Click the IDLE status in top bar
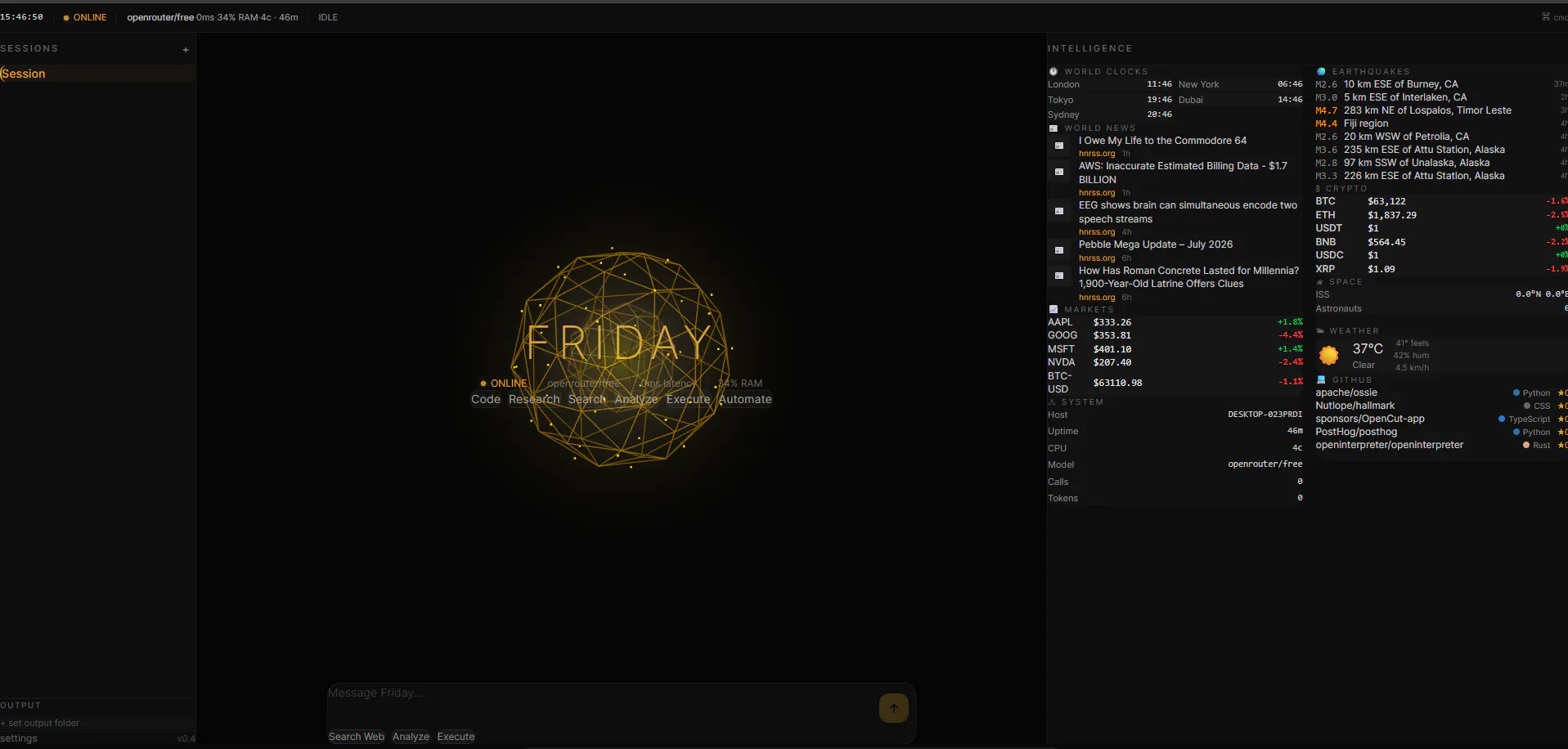Viewport: 1568px width, 749px height. tap(328, 17)
